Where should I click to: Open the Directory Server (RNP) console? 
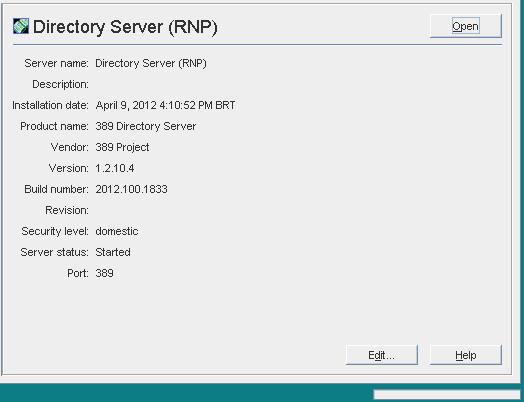(x=466, y=26)
